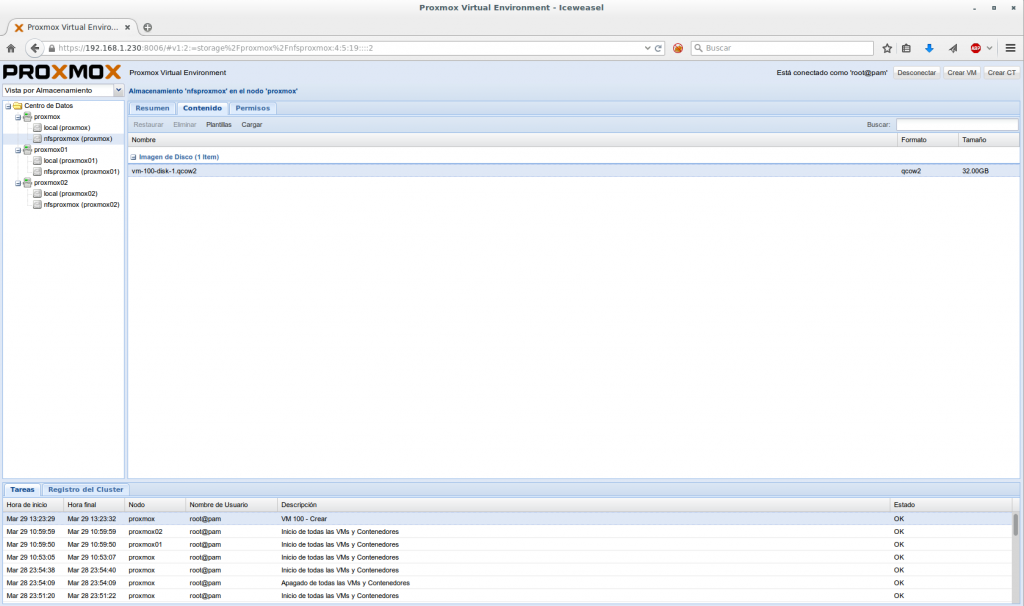Screen dimensions: 1024x606
Task: Select the proxmox01 server node icon
Action: (27, 150)
